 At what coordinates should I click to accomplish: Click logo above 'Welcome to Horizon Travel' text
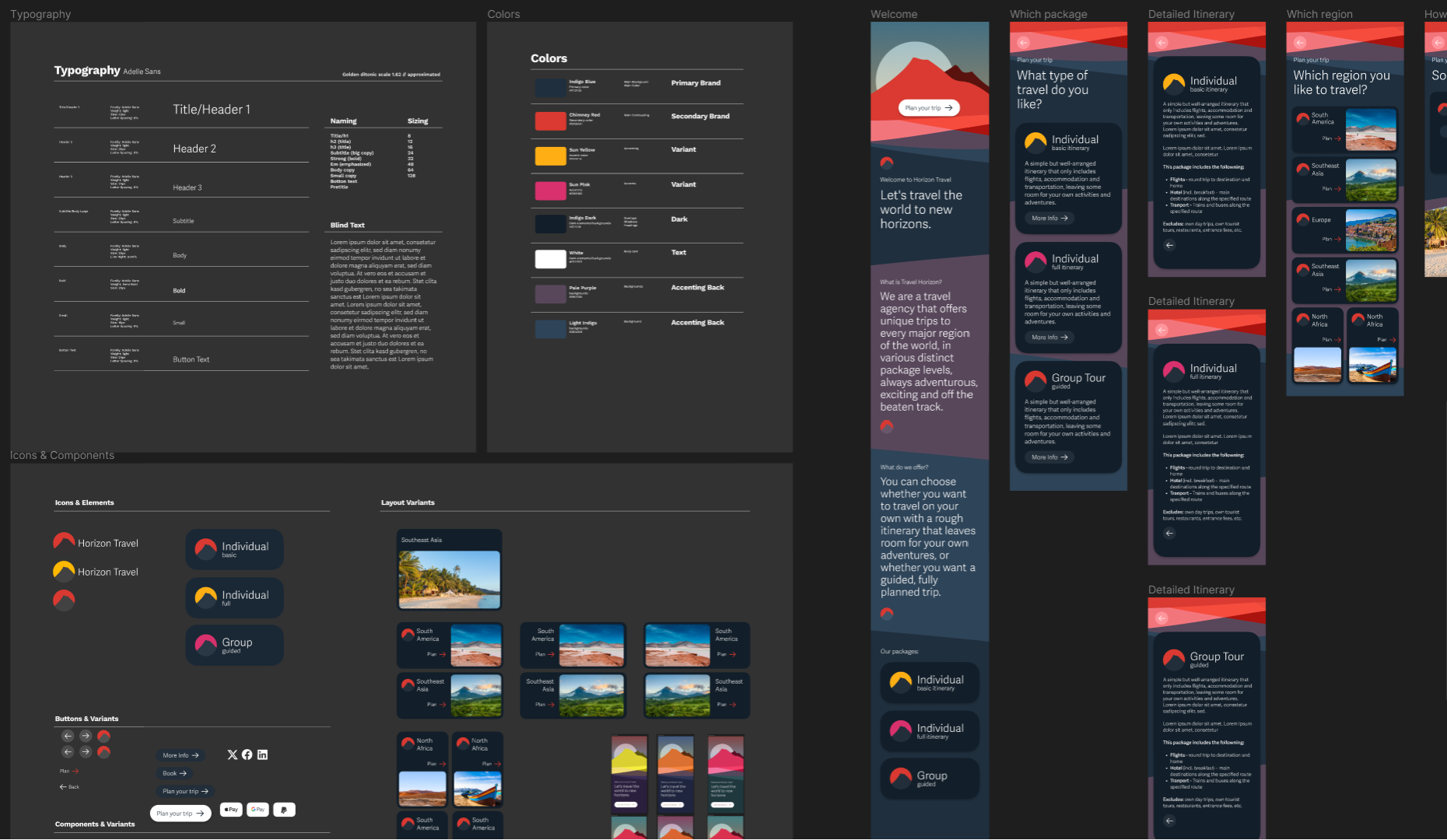(887, 163)
